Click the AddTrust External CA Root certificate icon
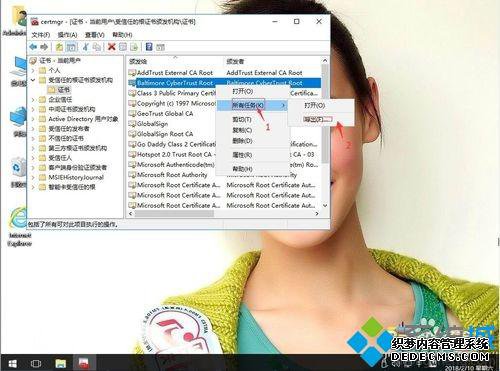 pos(132,73)
